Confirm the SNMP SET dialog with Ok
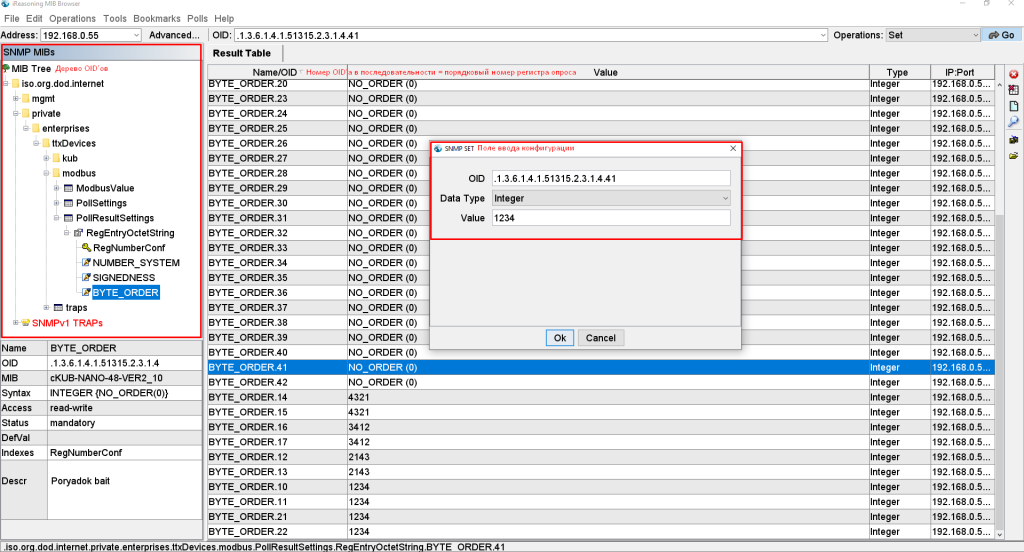This screenshot has width=1024, height=552. pos(560,338)
